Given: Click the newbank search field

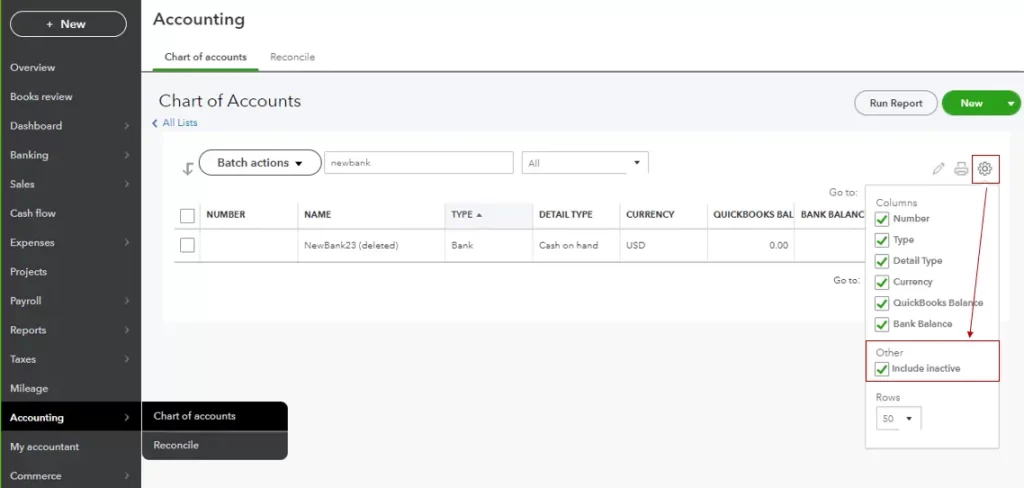Looking at the screenshot, I should coord(419,163).
